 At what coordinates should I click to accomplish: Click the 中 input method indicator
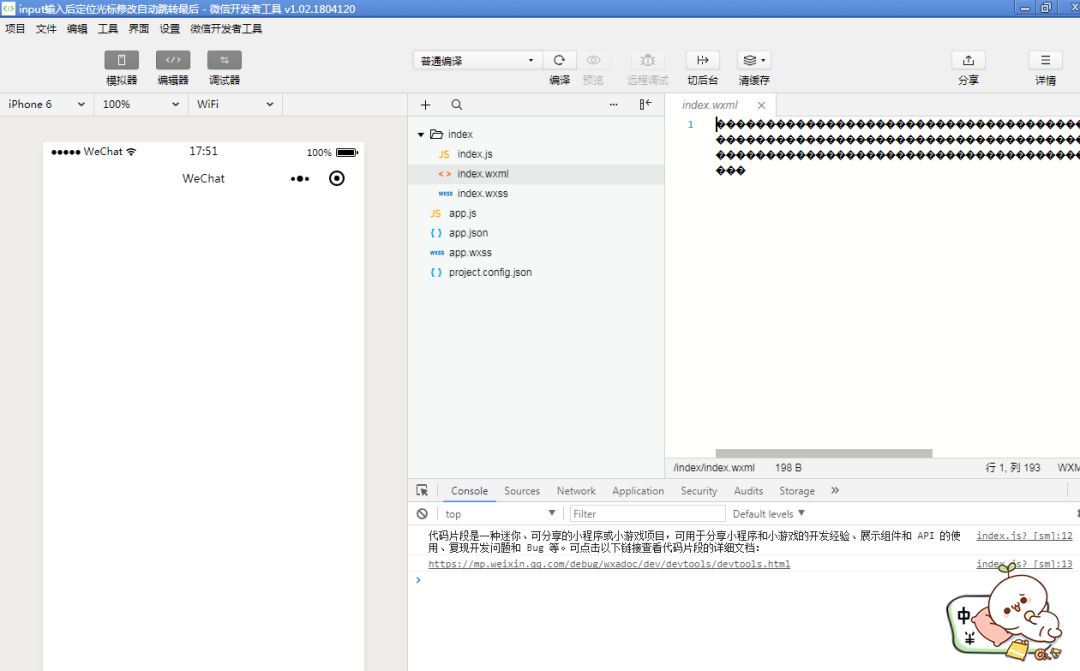(x=964, y=615)
